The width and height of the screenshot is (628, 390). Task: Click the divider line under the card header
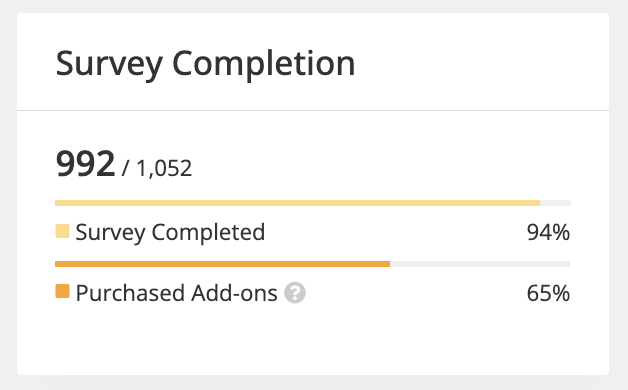(313, 110)
